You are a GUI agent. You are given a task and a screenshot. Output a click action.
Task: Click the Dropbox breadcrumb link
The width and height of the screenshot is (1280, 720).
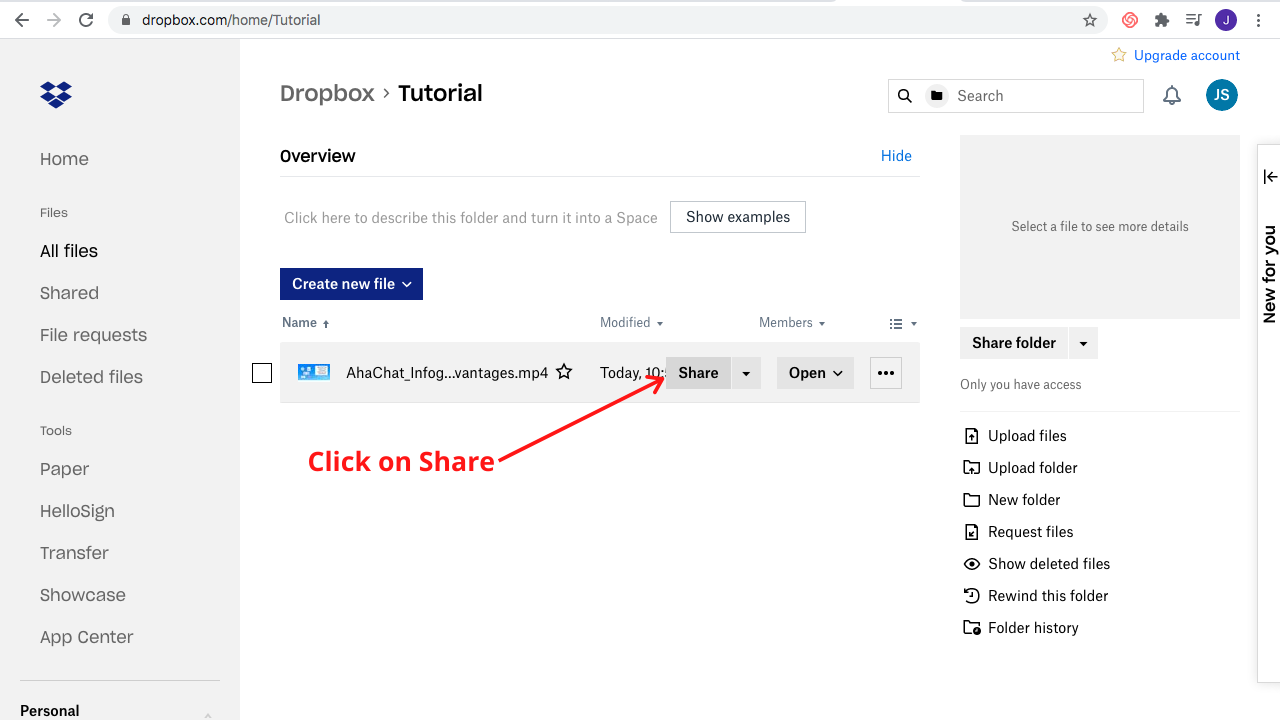click(x=327, y=93)
